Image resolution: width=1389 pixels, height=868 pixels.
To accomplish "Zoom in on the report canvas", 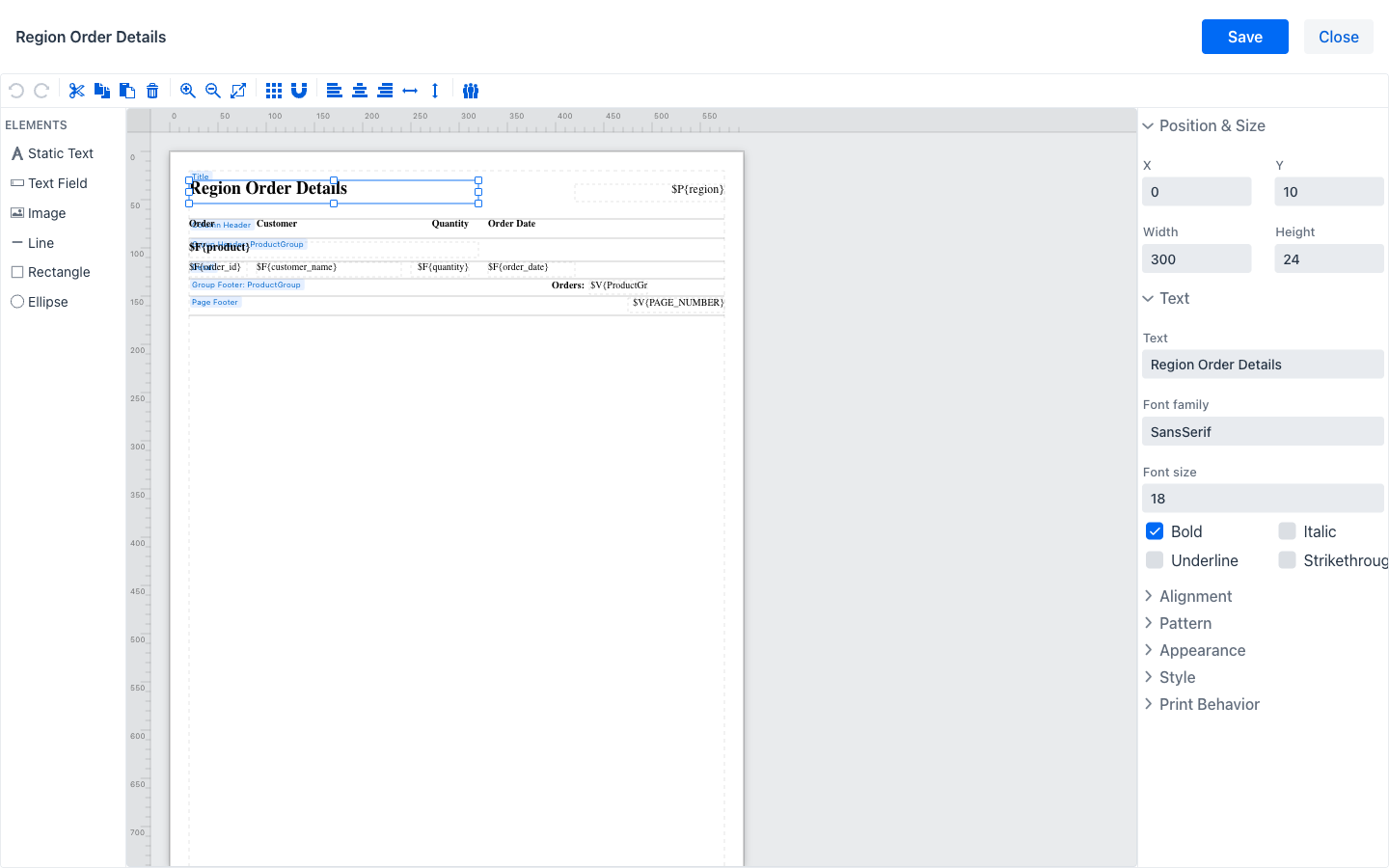I will [188, 91].
